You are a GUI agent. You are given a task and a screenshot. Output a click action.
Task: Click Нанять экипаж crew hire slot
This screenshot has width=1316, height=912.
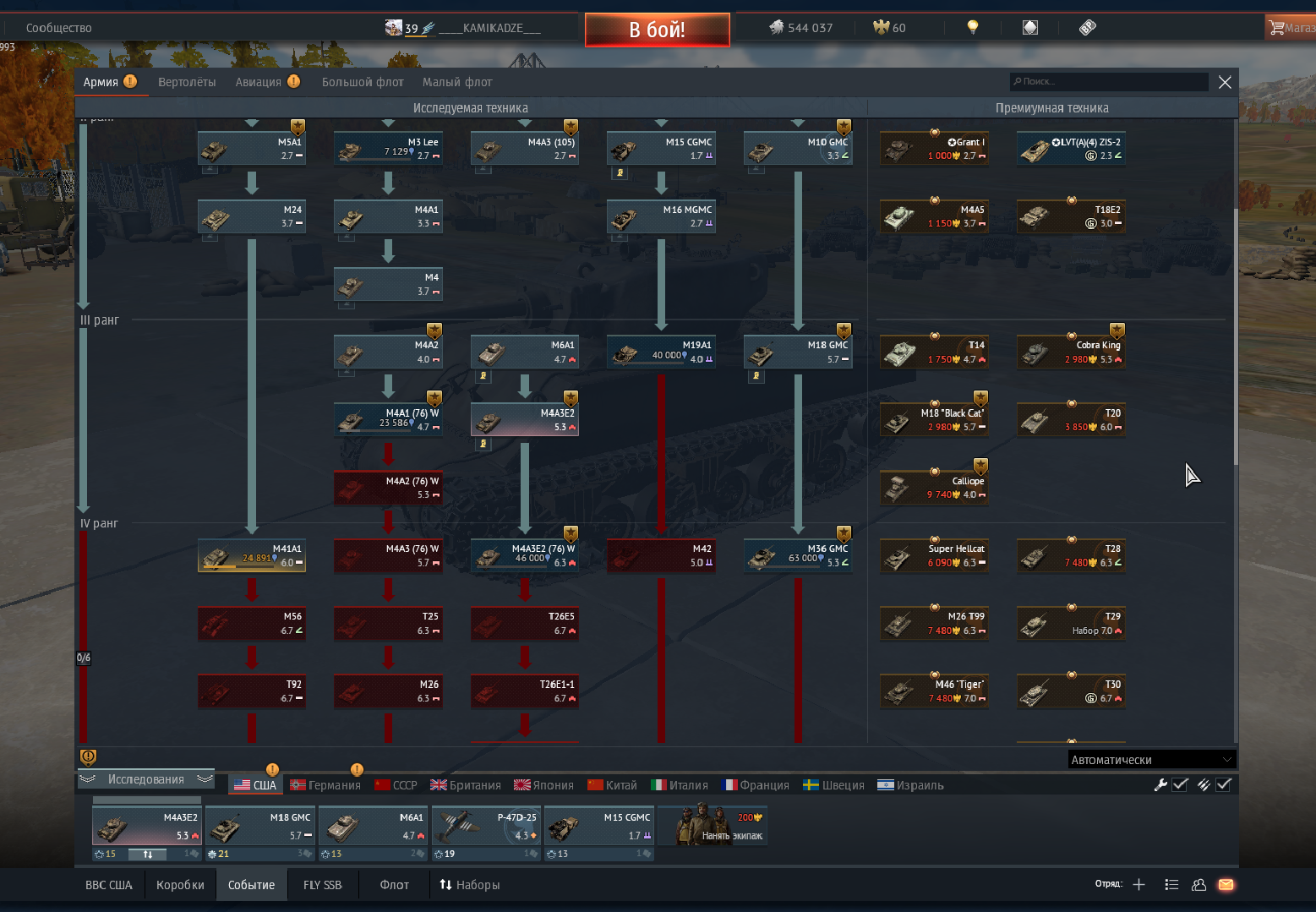[x=713, y=826]
